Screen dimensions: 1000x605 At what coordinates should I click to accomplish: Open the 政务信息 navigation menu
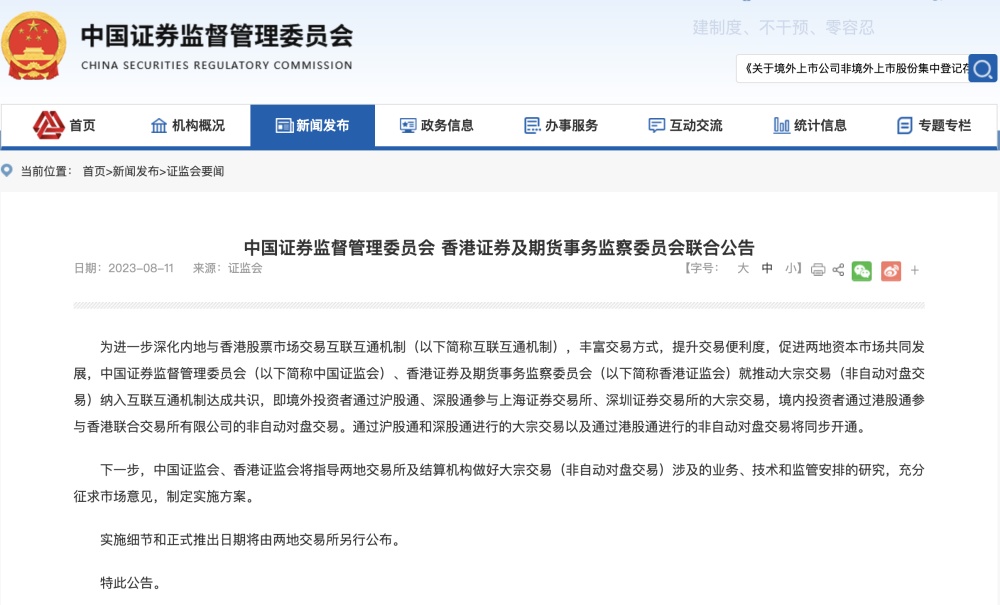436,126
